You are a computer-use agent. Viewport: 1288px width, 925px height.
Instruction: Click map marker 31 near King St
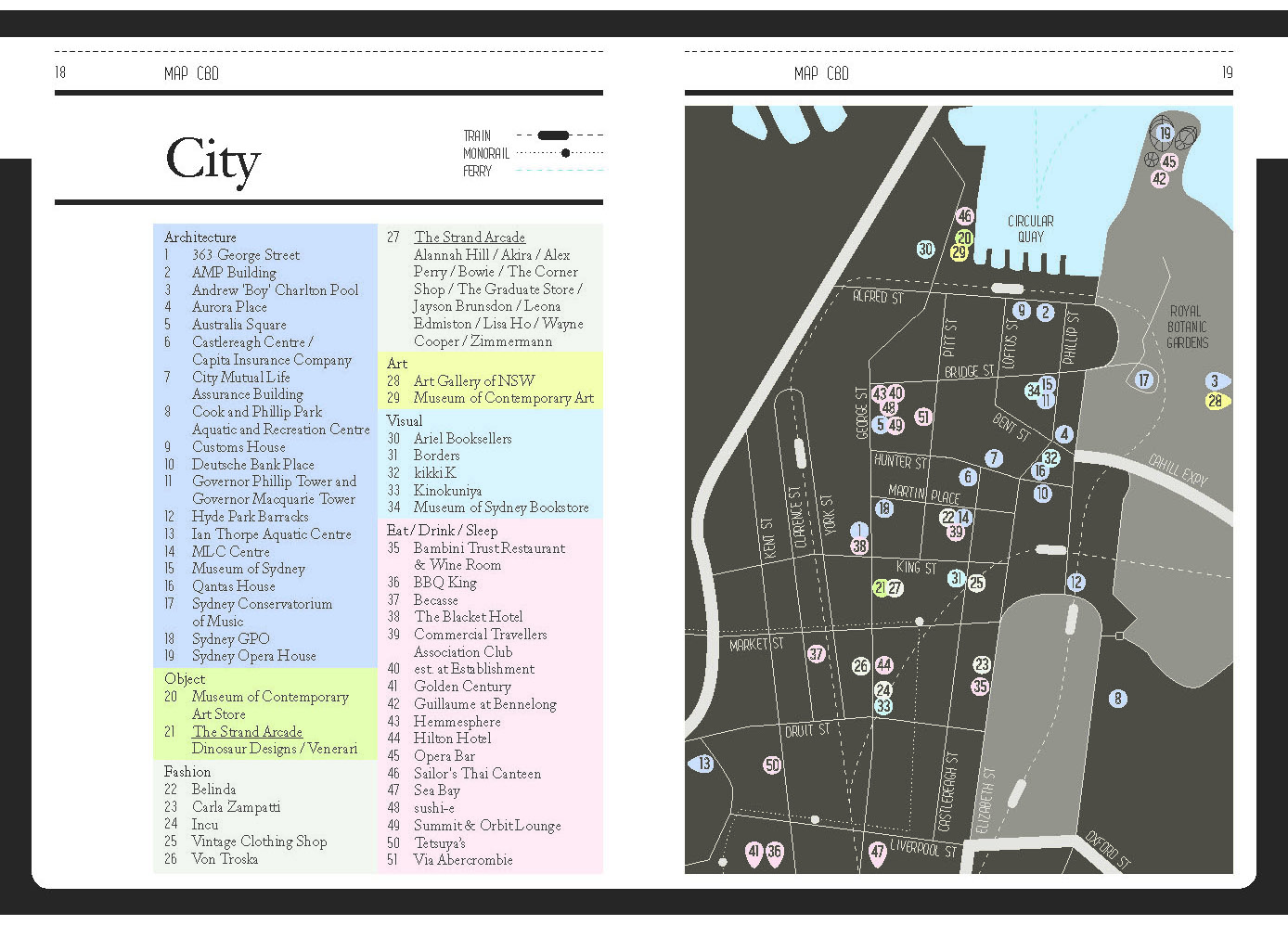pyautogui.click(x=956, y=578)
